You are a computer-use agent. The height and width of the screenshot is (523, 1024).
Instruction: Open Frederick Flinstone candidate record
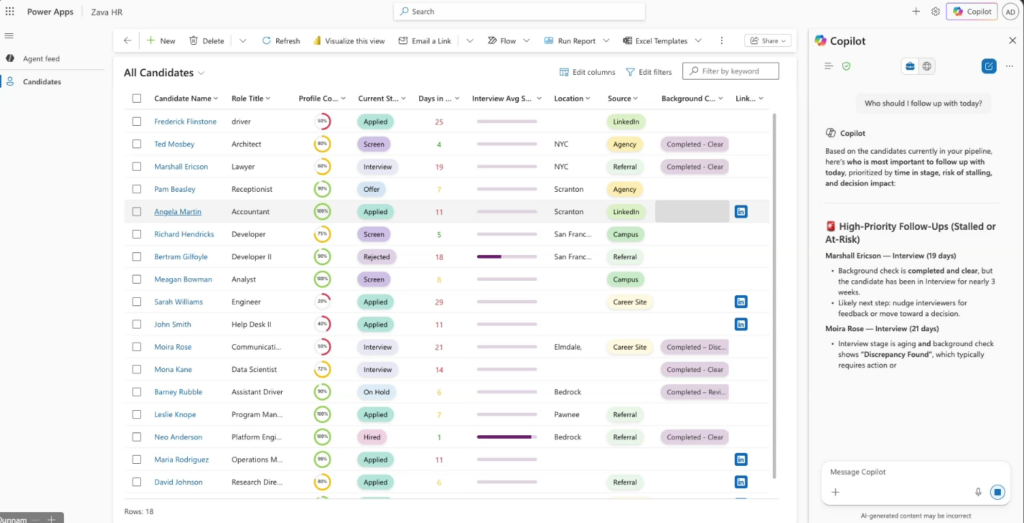pos(184,122)
